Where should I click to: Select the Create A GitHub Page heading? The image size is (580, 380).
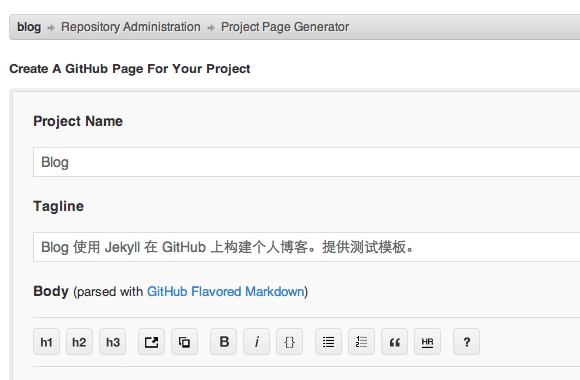(130, 69)
